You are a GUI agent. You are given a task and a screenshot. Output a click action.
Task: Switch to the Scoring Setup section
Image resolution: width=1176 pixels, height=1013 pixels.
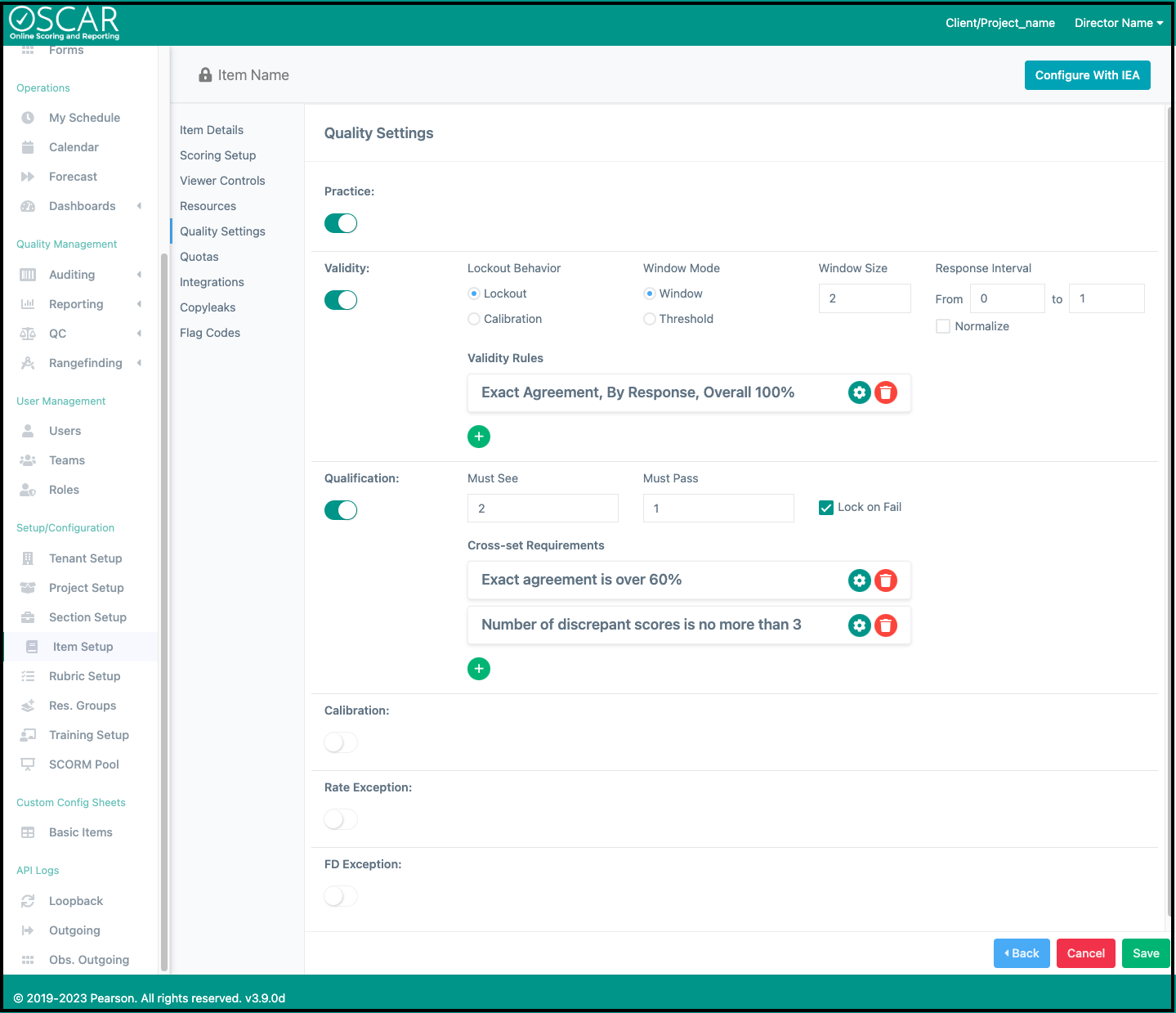[x=217, y=155]
